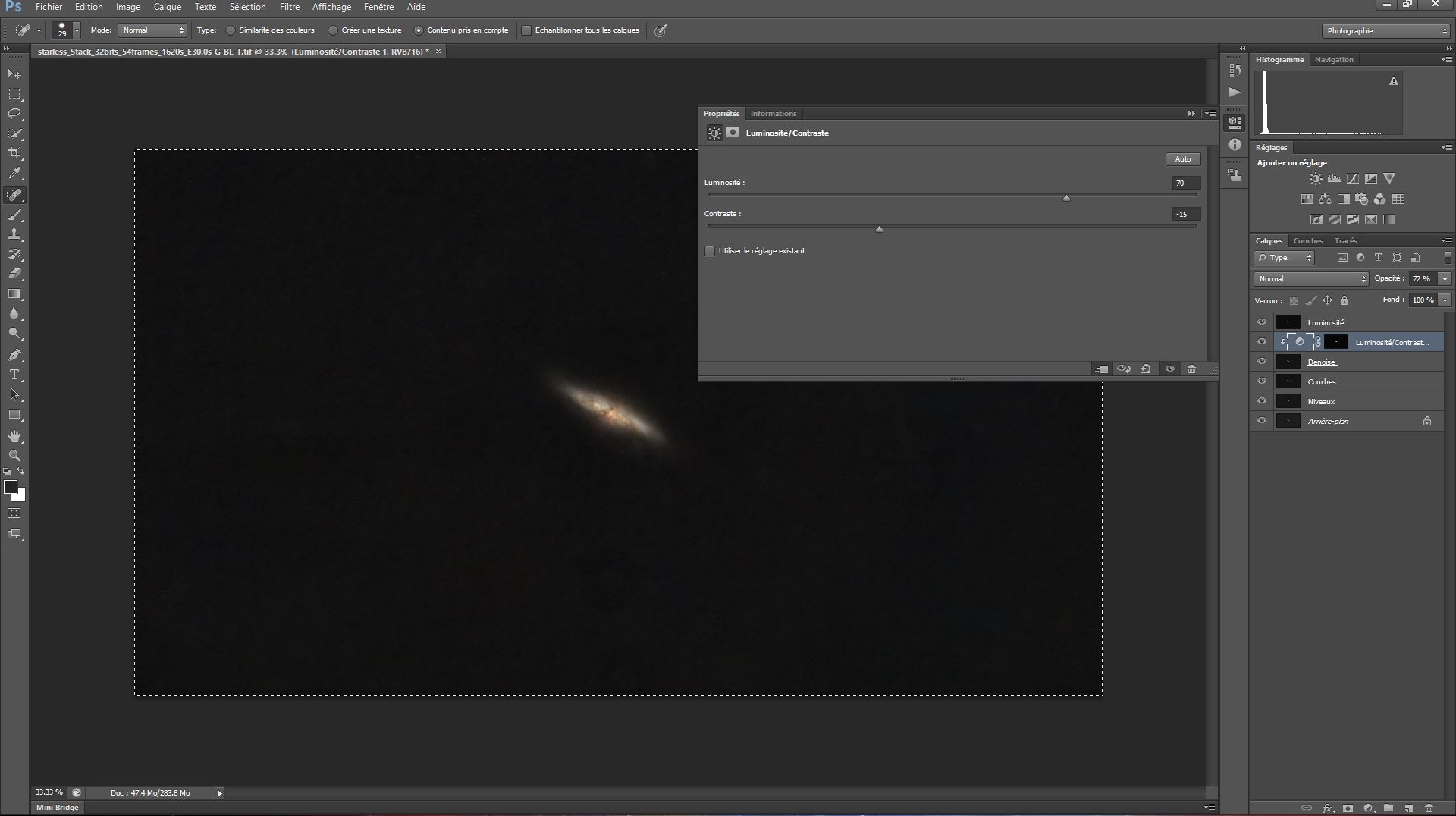Select the Zoom tool in toolbar
The image size is (1456, 816).
point(14,456)
